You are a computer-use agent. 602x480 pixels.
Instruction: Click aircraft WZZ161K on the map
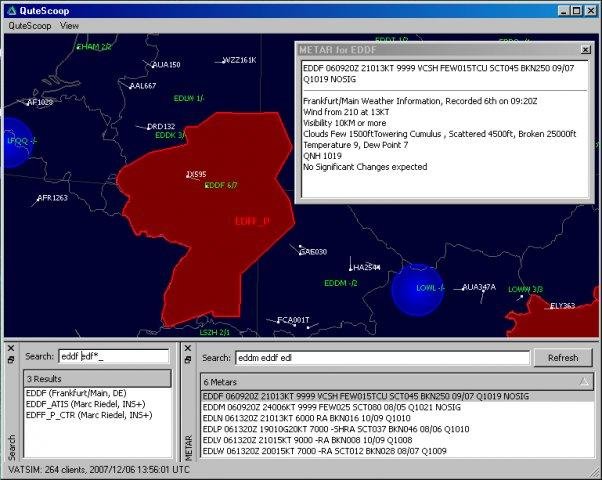(239, 60)
